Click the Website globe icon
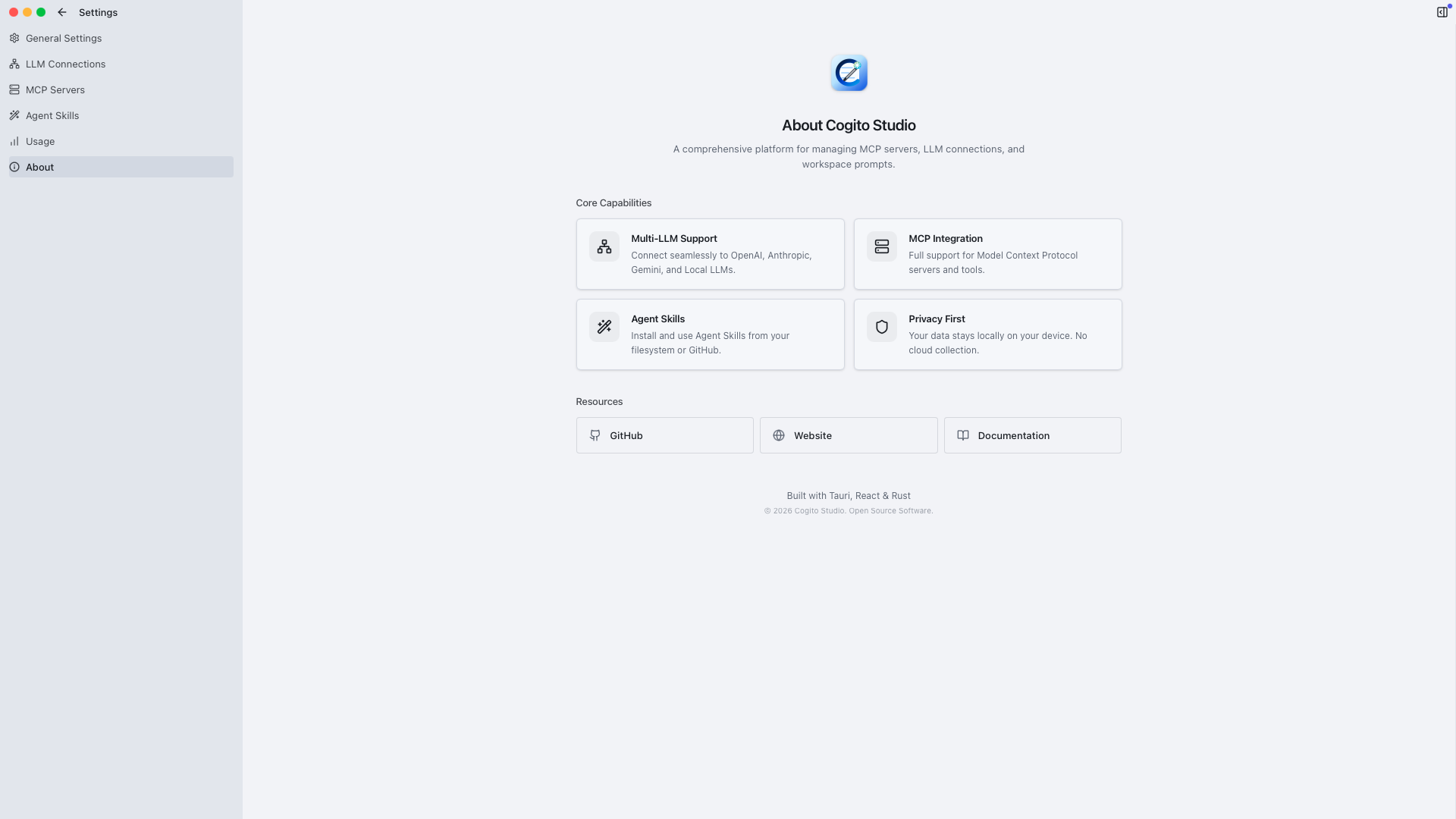 tap(779, 435)
